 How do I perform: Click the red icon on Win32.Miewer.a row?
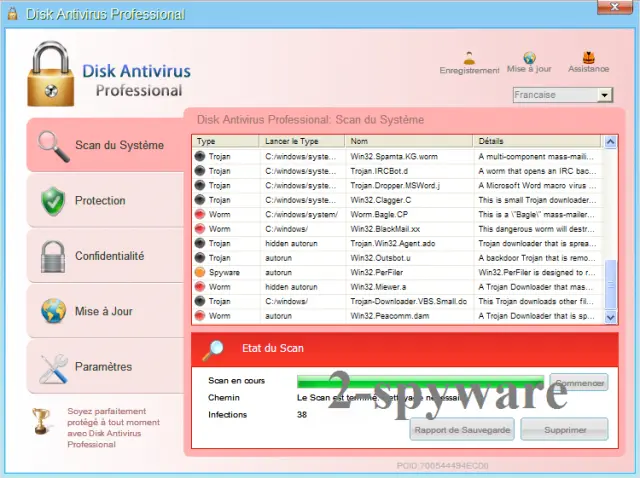(200, 287)
